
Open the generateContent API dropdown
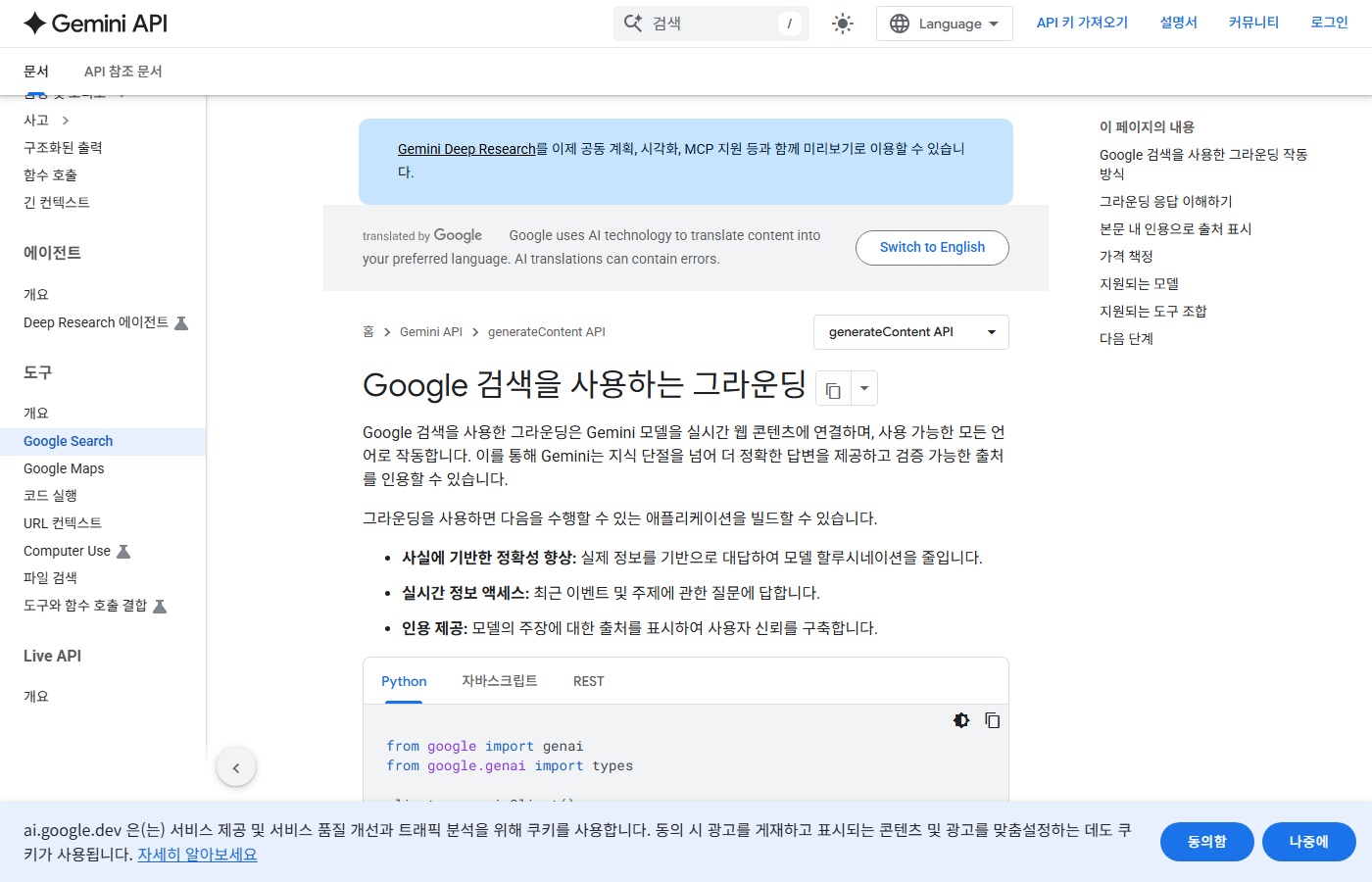click(x=911, y=332)
